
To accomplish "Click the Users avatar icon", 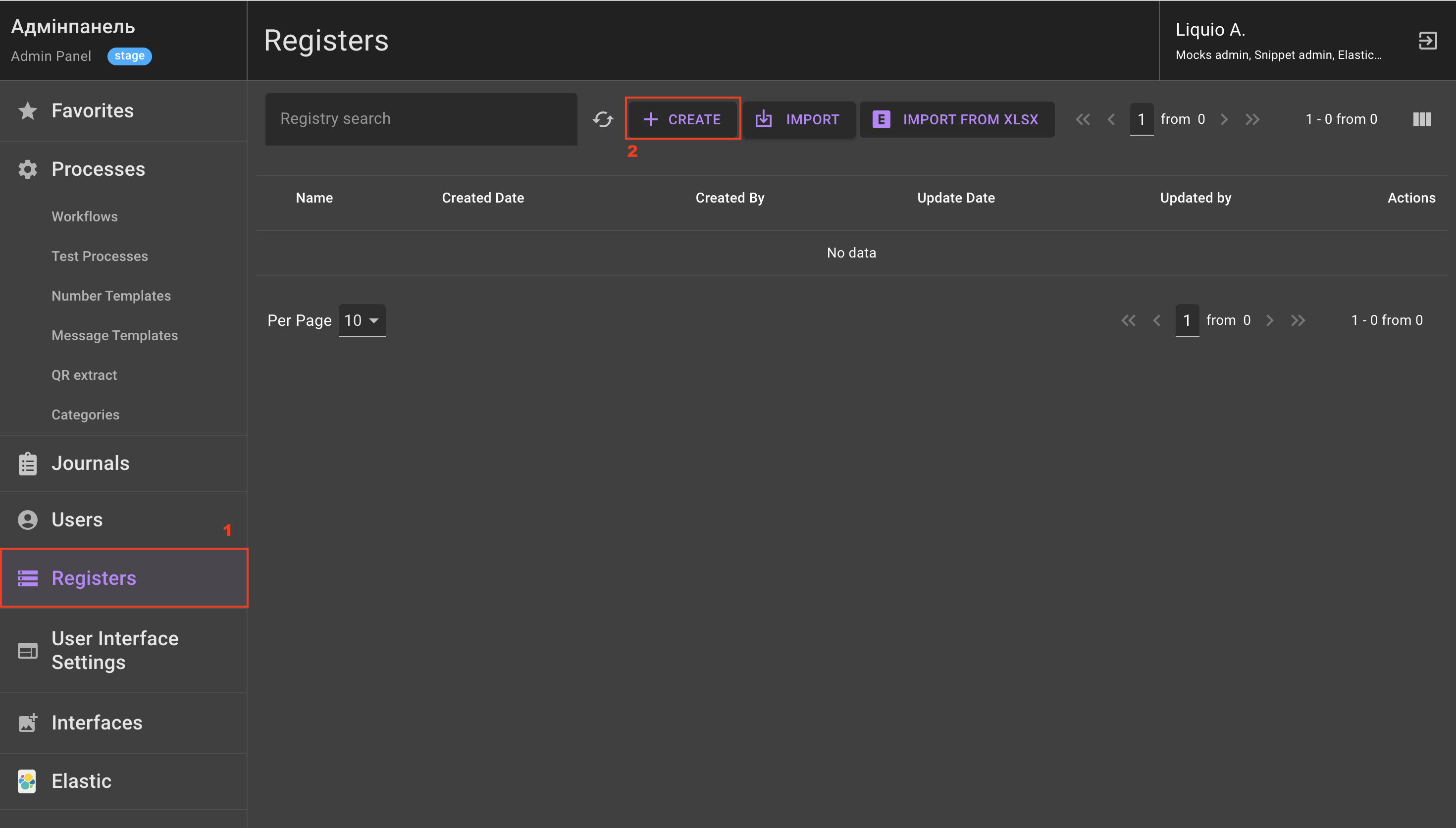I will (27, 520).
